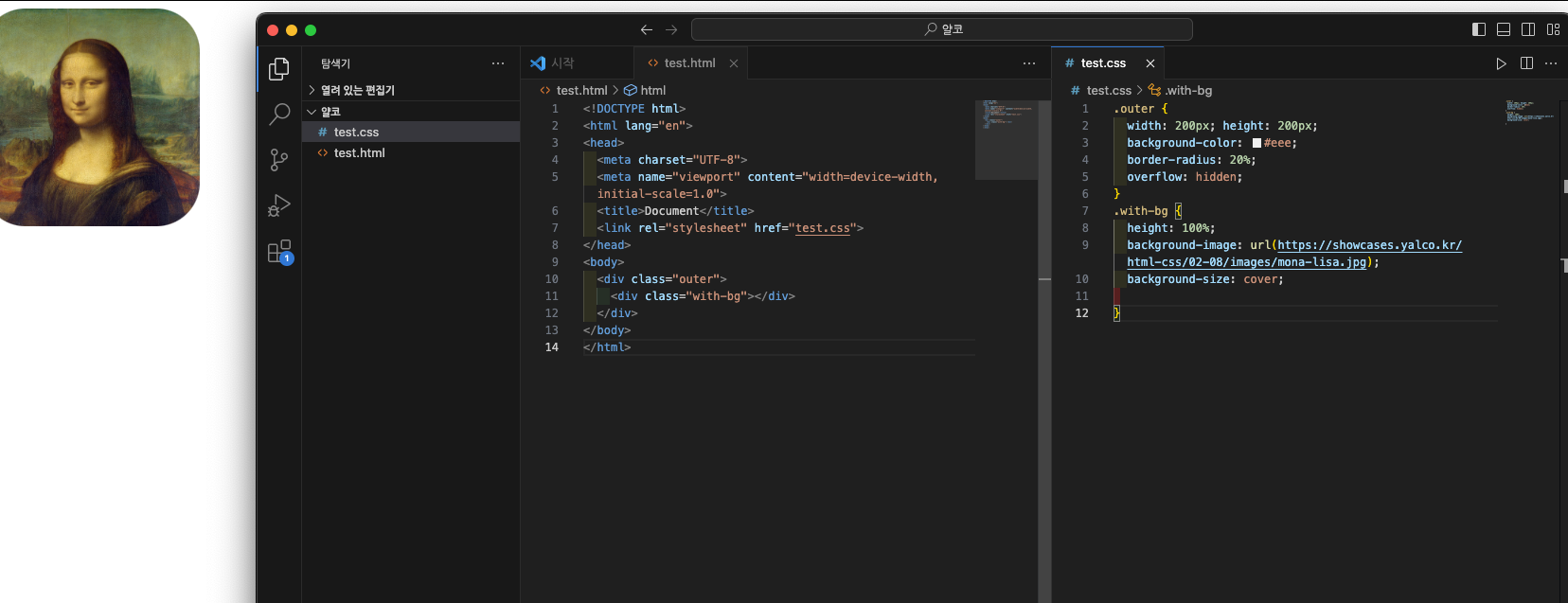
Task: Click the HTML editor vertical scrollbar
Action: coord(1044,350)
